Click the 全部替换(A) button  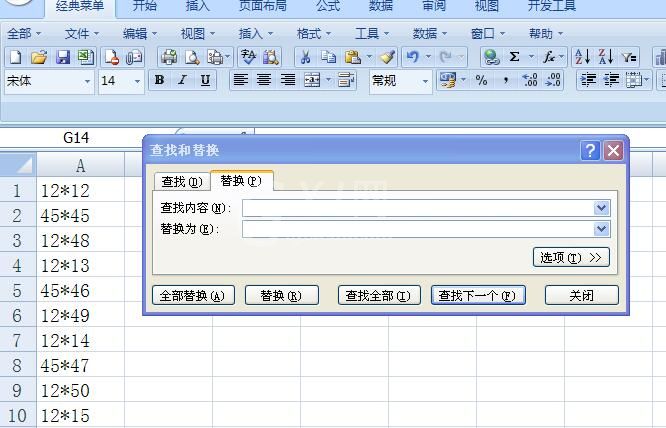coord(193,295)
